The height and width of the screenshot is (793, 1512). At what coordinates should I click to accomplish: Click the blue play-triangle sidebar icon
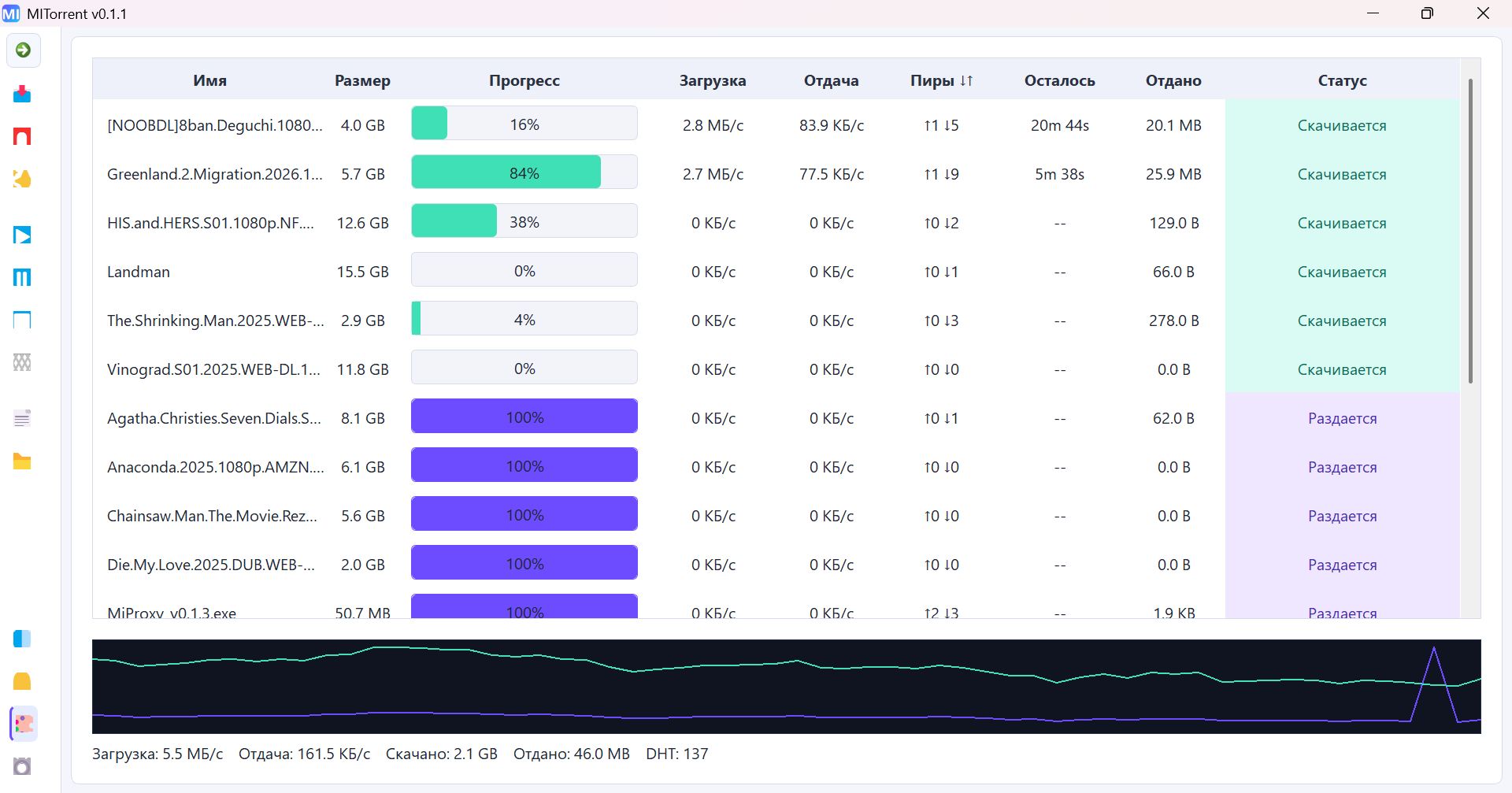point(22,235)
